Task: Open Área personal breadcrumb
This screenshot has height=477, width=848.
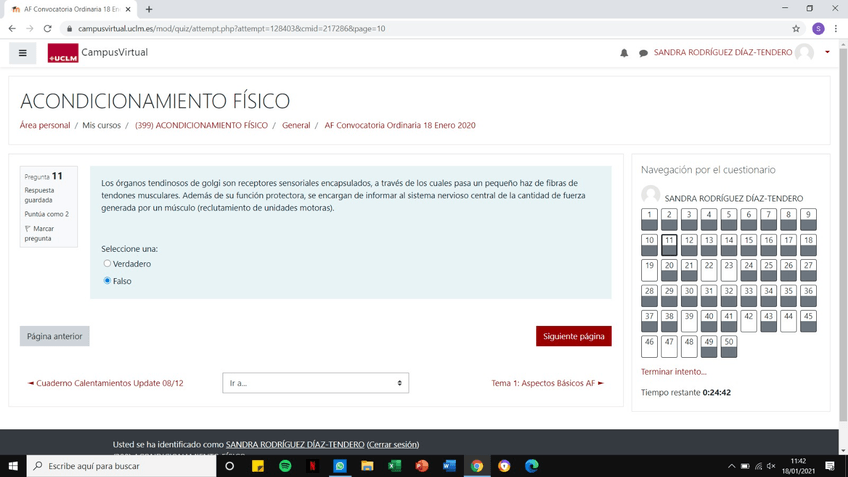Action: tap(45, 125)
